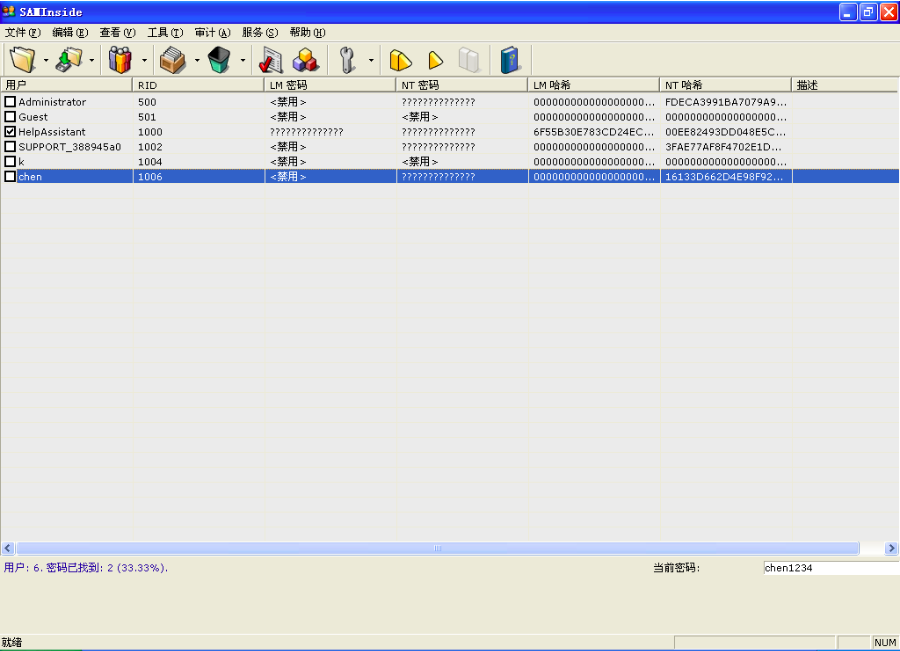This screenshot has height=651, width=900.
Task: Click the greyed-out stop attack icon
Action: [469, 60]
